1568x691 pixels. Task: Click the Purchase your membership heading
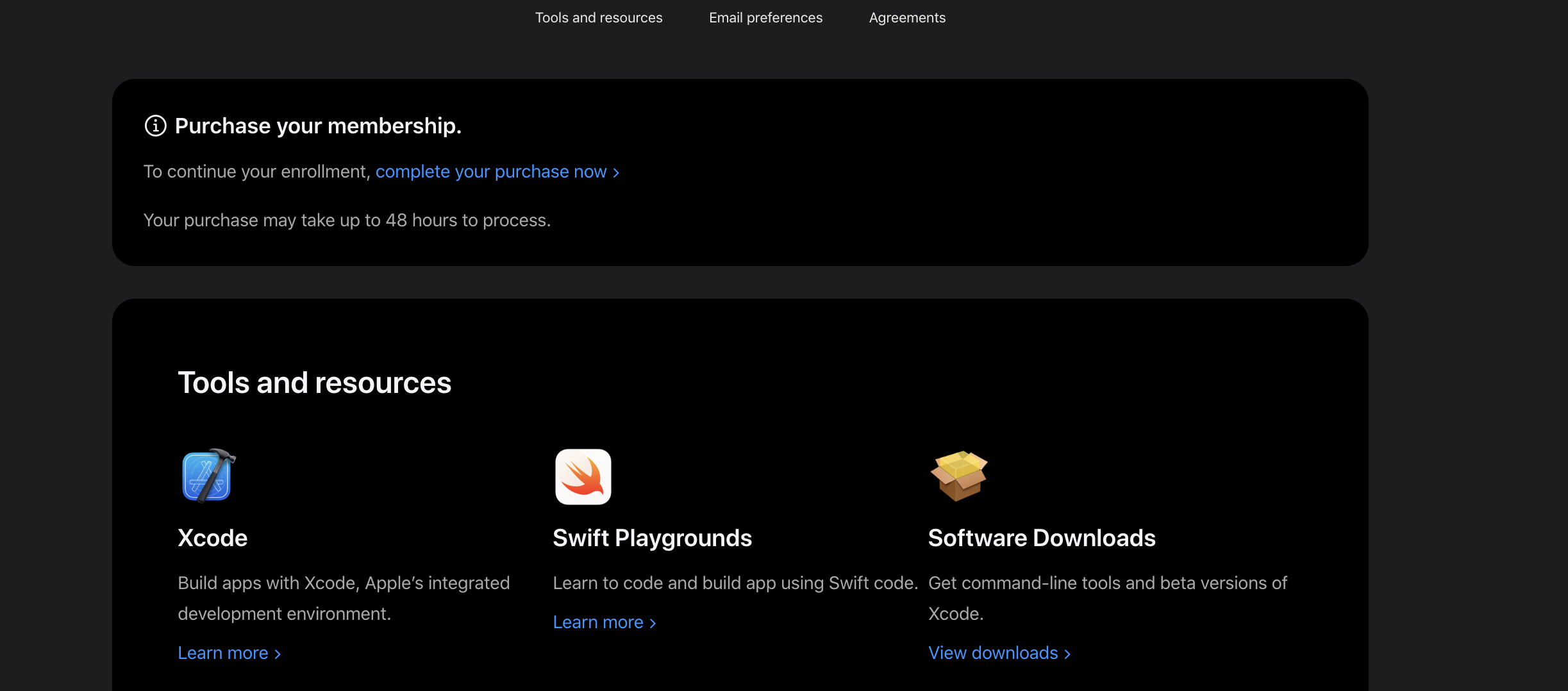(318, 126)
